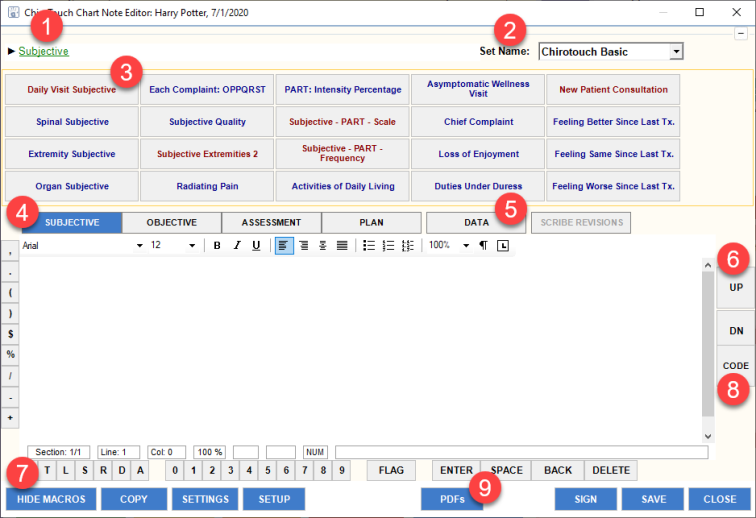Screen dimensions: 756x518
Task: Open the CODE button on the right
Action: pos(736,366)
